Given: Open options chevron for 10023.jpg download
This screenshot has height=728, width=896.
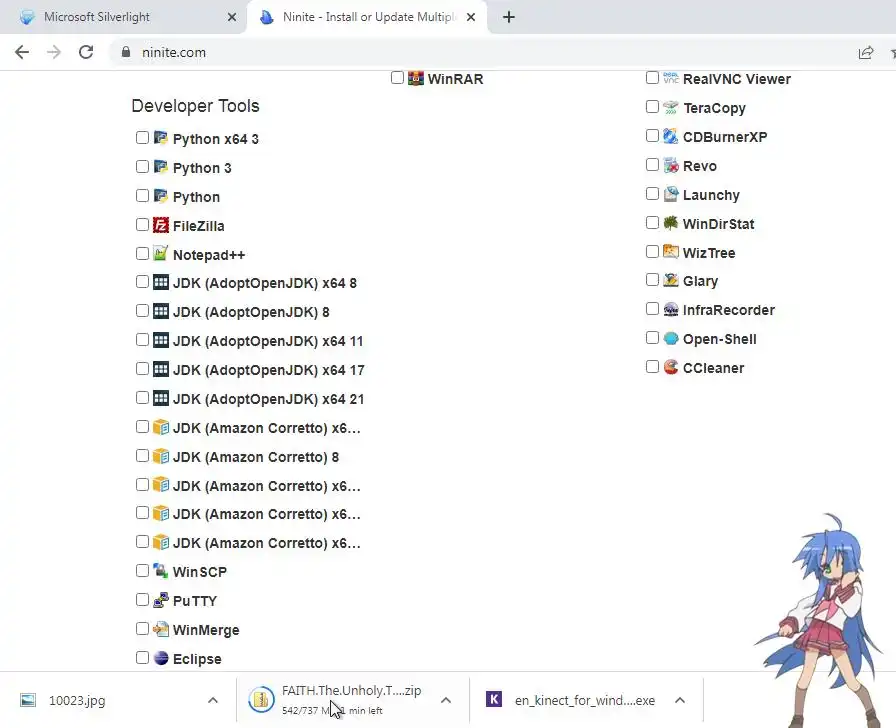Looking at the screenshot, I should (213, 700).
